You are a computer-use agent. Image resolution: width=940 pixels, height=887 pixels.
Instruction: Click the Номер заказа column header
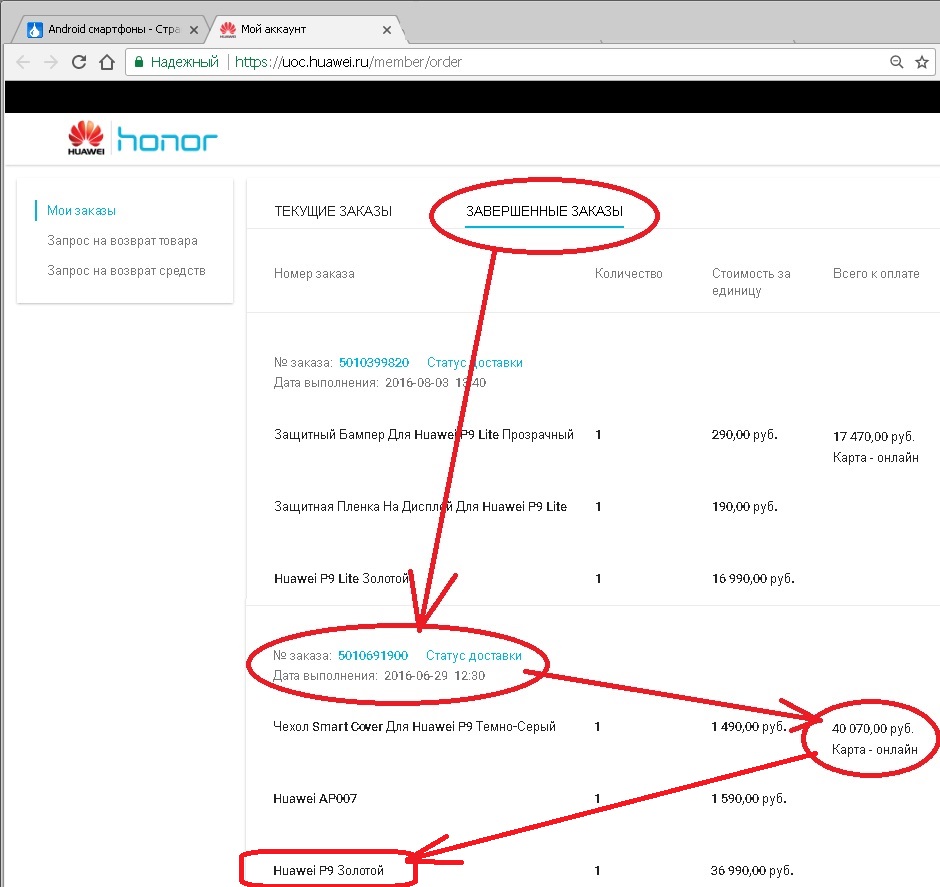314,273
